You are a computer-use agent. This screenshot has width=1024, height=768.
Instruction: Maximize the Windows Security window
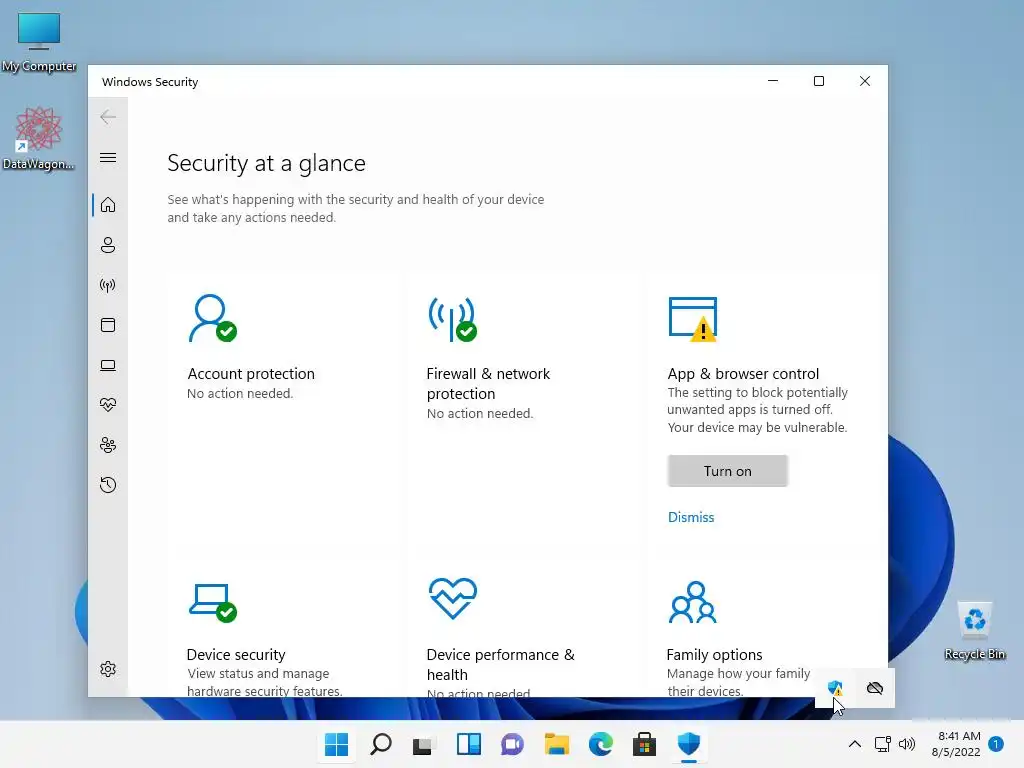click(x=818, y=81)
